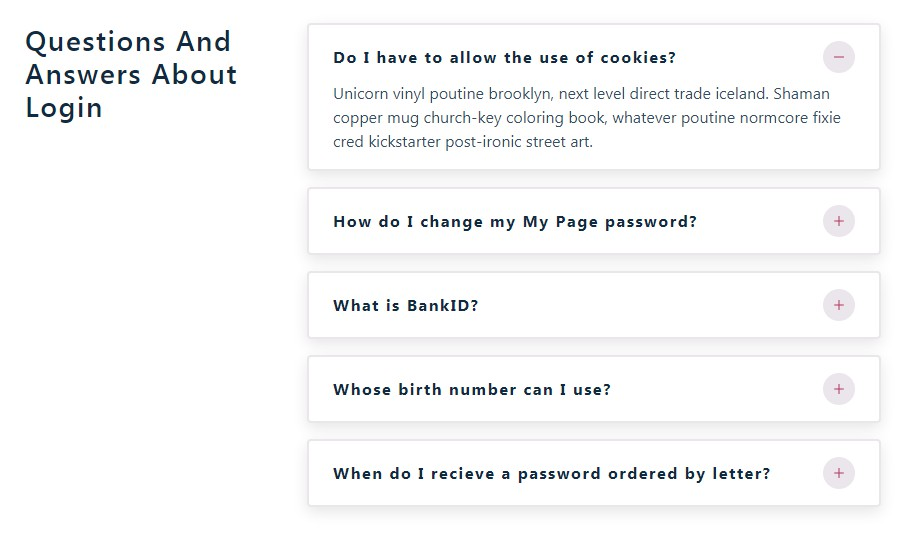Click the question title 'Do I have to allow the use of cookies?'
This screenshot has height=540, width=903.
504,58
